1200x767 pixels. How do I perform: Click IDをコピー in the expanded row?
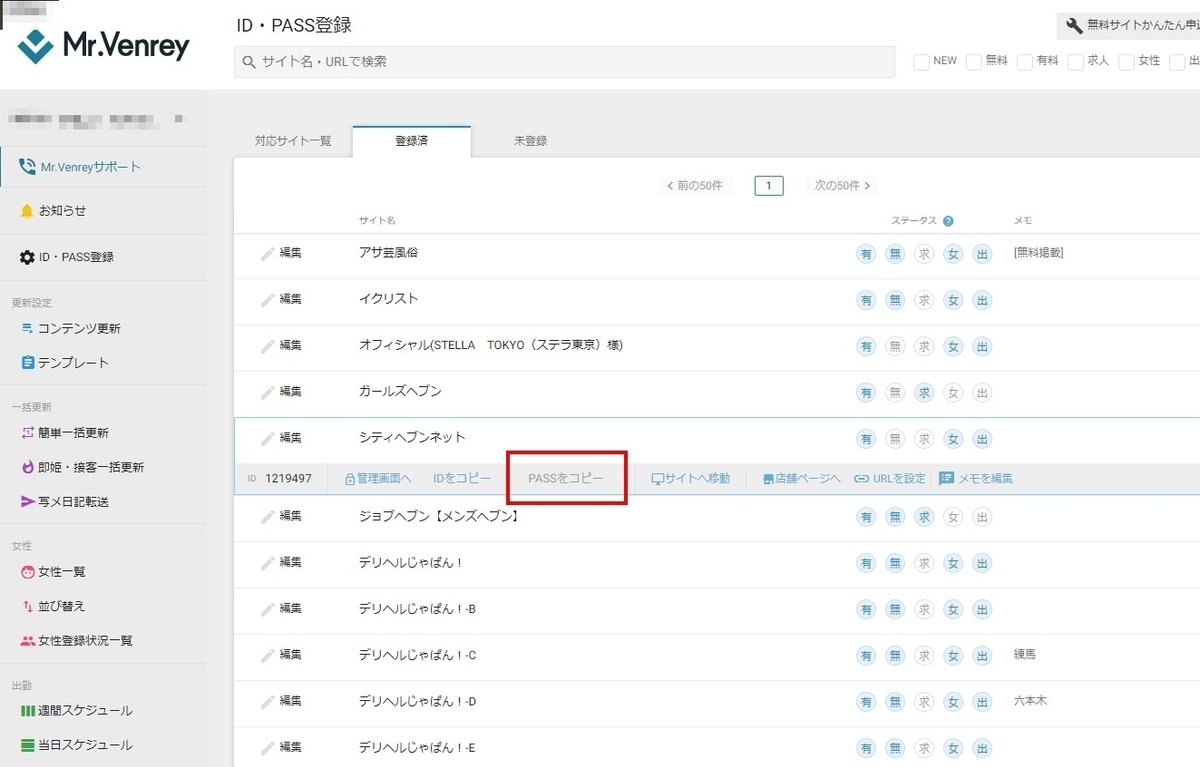462,479
